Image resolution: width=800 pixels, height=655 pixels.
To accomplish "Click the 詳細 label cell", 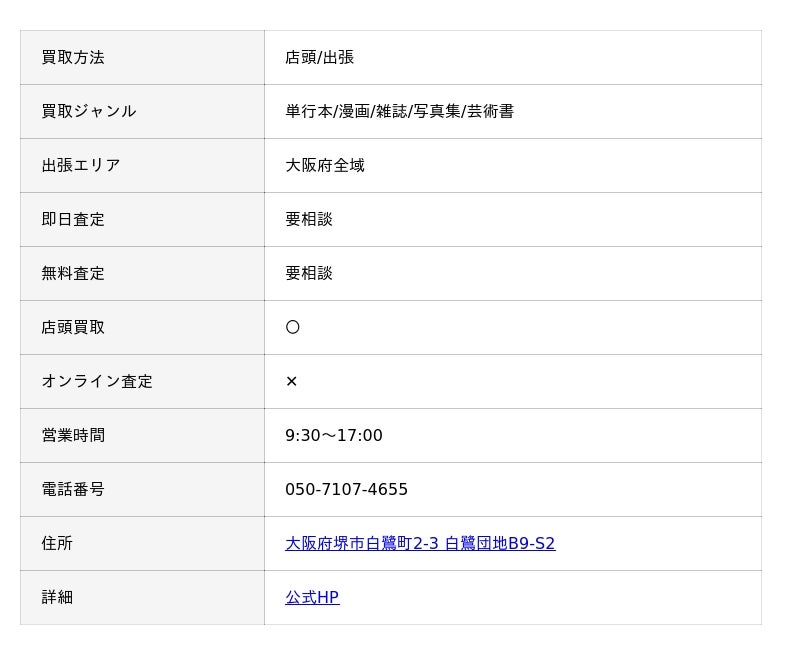I will click(142, 597).
